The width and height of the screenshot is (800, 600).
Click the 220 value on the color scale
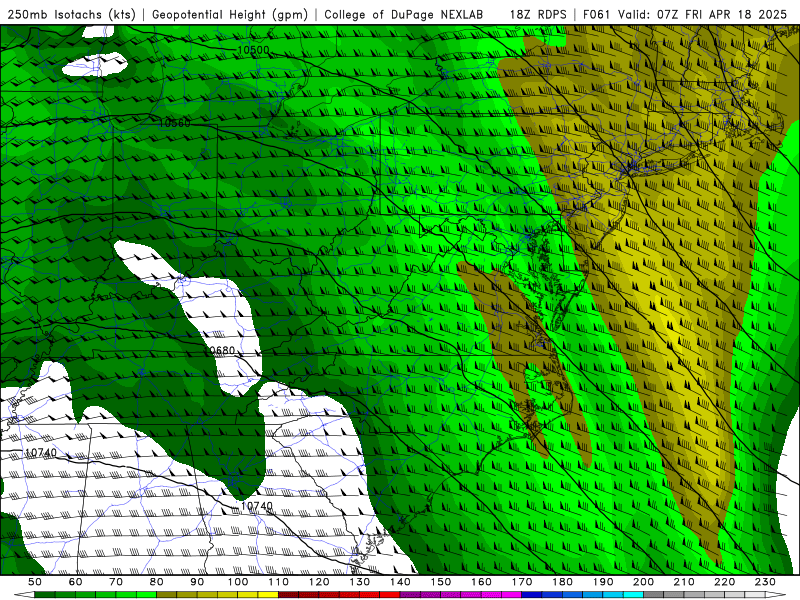(724, 582)
